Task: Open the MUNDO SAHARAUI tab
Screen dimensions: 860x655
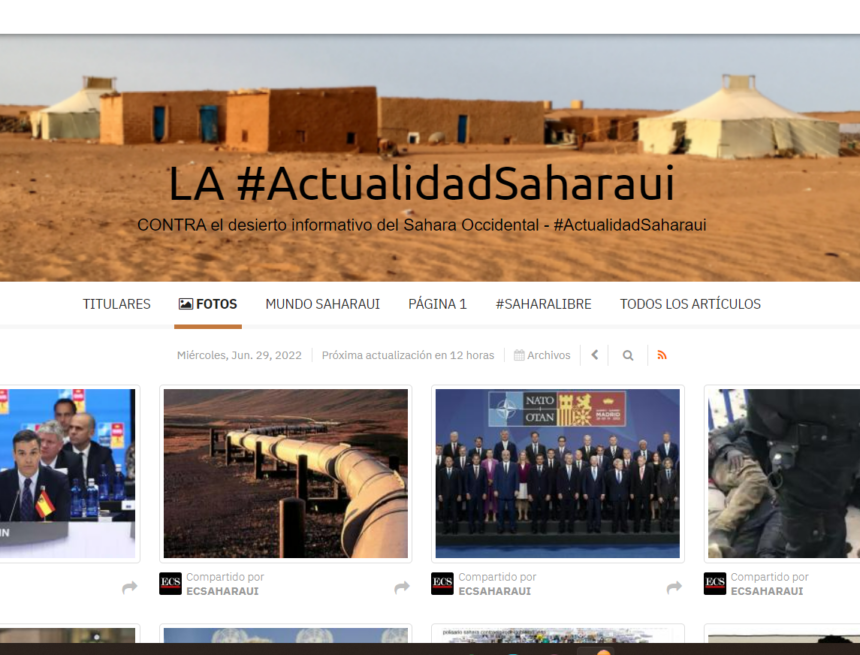Action: point(322,304)
